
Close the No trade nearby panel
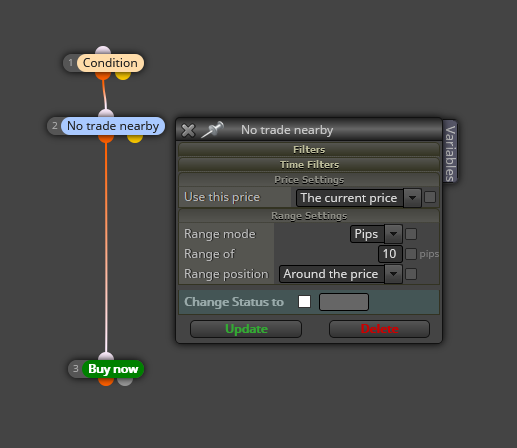[x=188, y=130]
